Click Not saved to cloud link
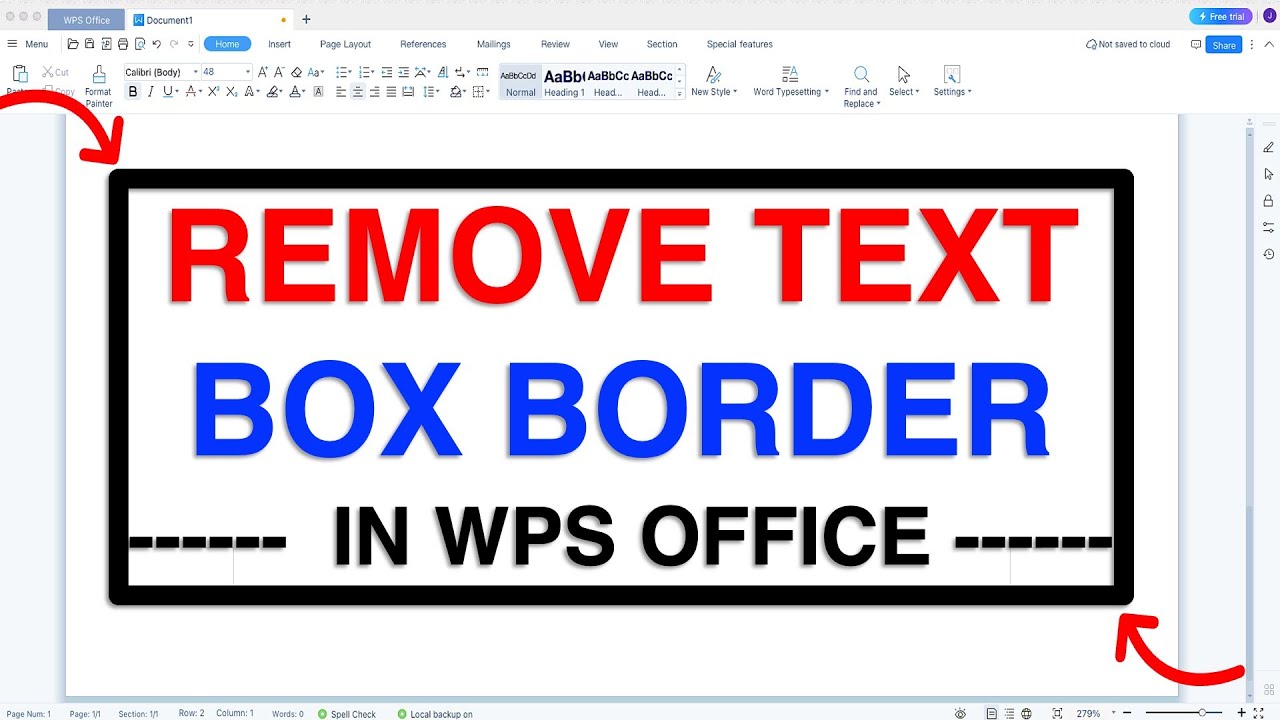1280x720 pixels. pos(1128,44)
